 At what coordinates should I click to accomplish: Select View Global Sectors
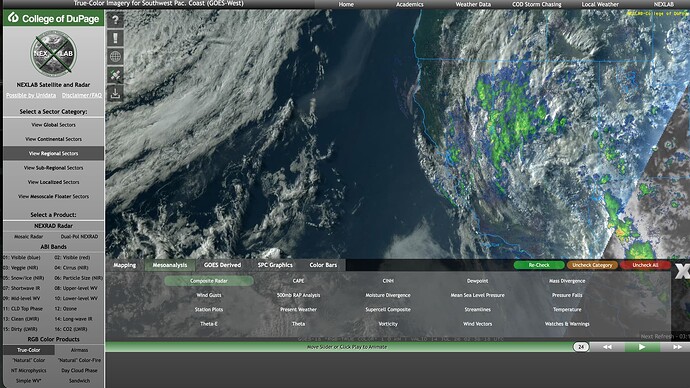click(x=54, y=125)
